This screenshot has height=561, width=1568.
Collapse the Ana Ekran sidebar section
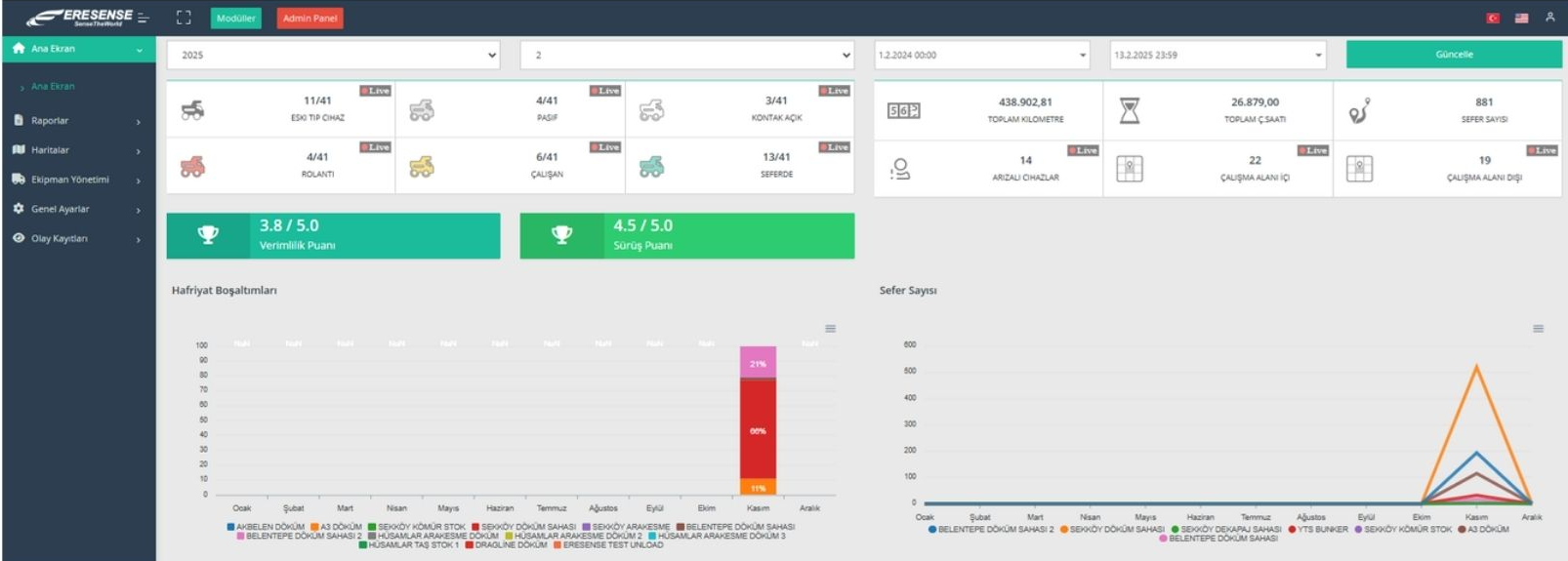coord(140,49)
